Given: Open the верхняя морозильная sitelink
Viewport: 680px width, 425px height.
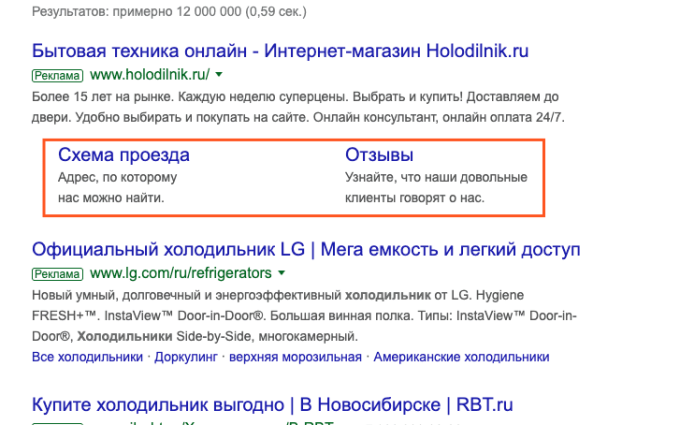Looking at the screenshot, I should coord(295,357).
